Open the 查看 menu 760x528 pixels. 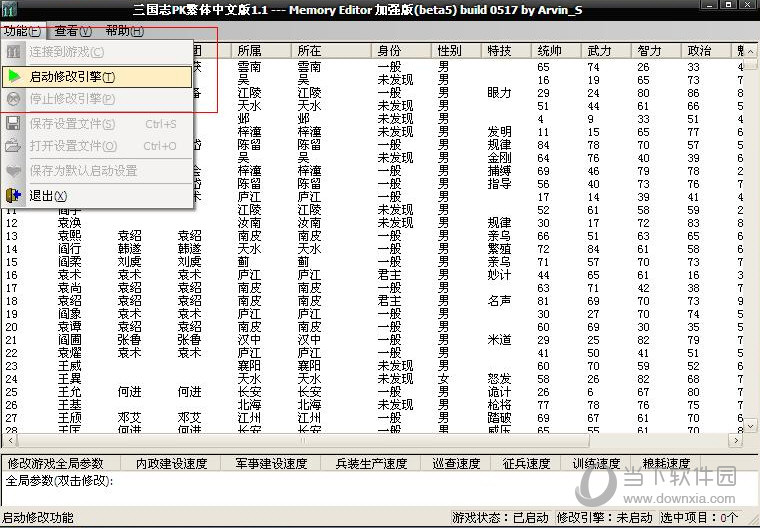[x=73, y=31]
